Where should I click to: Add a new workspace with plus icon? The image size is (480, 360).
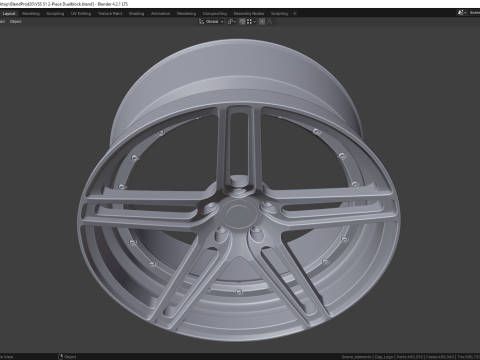295,14
